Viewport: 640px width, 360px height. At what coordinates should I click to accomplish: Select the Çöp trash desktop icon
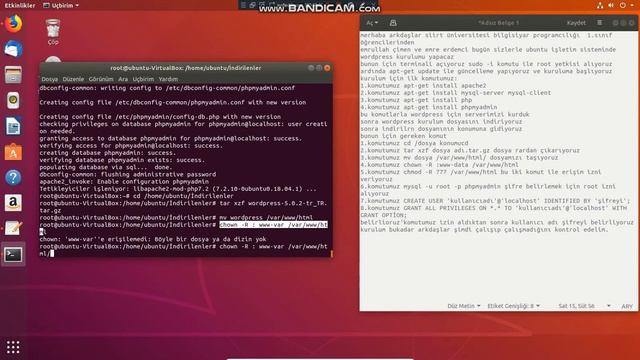click(53, 32)
